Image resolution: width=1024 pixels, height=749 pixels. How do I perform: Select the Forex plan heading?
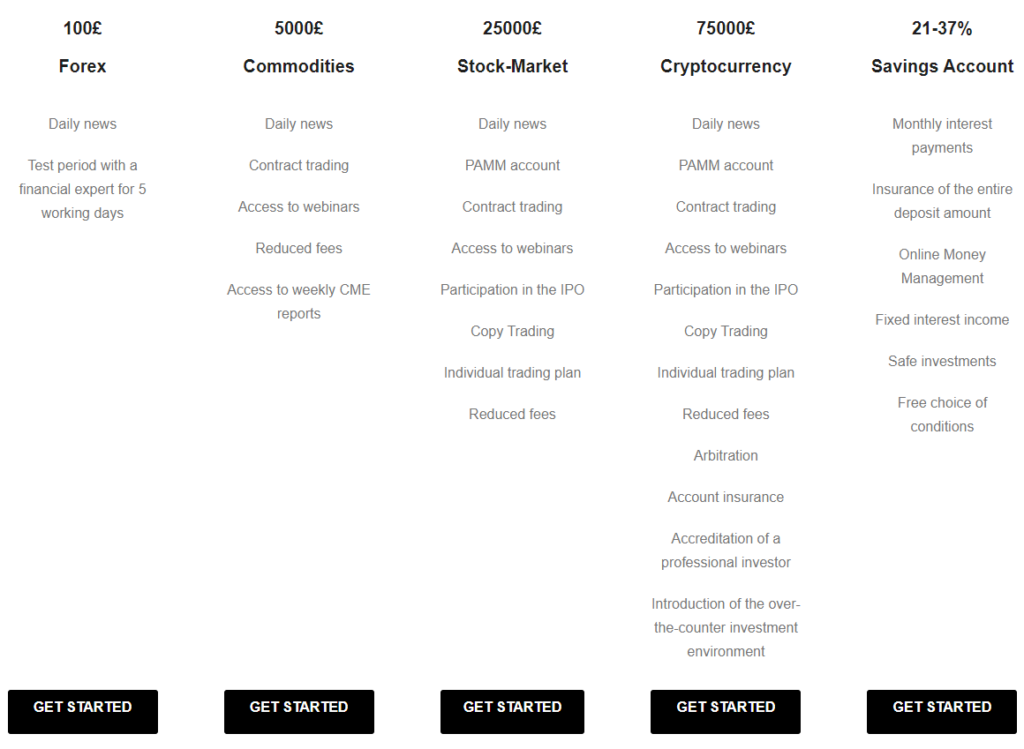(x=82, y=66)
